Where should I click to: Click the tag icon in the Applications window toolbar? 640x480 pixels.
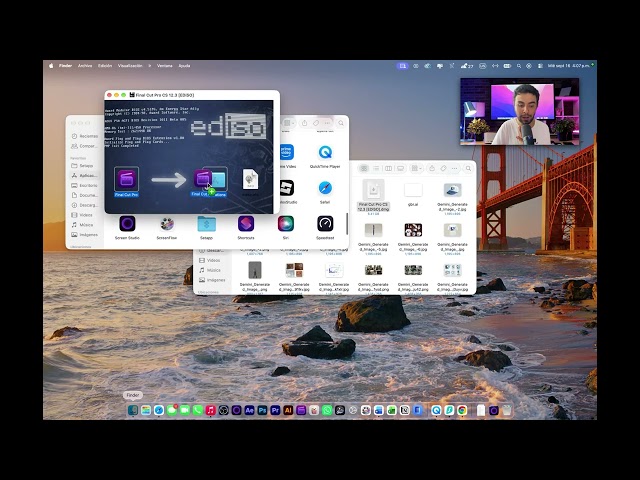pyautogui.click(x=316, y=123)
